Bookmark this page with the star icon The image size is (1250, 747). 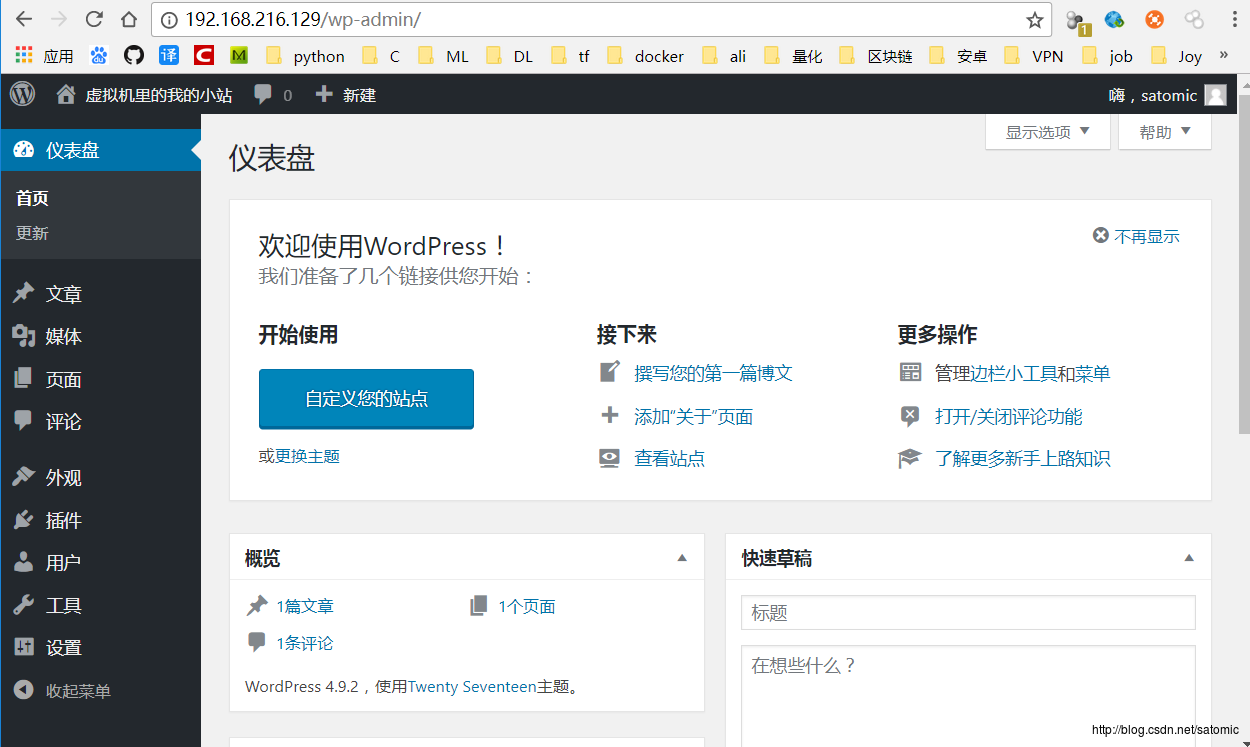1035,20
